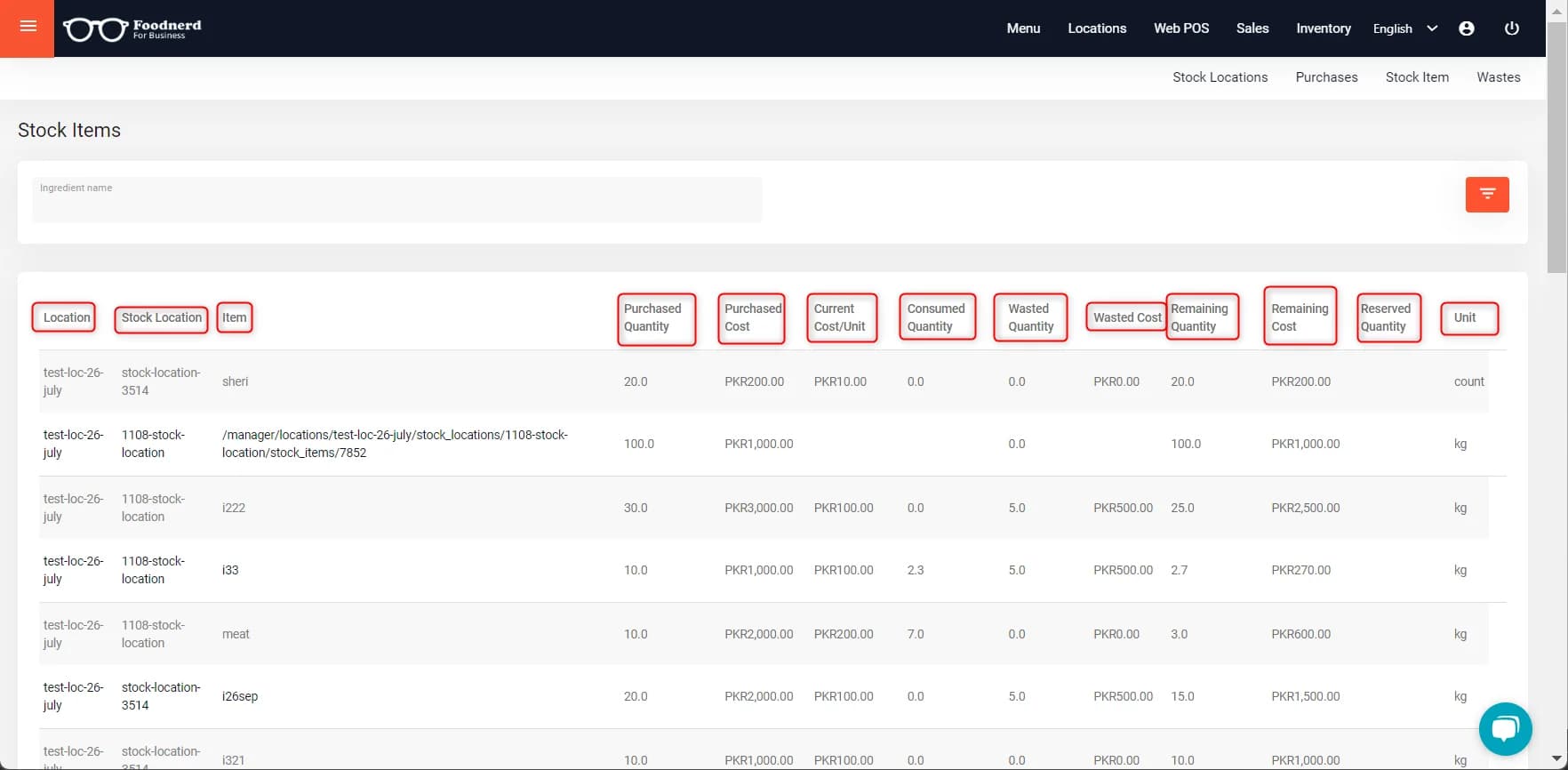Click the Purchased Cost column header
1568x770 pixels.
(x=752, y=317)
